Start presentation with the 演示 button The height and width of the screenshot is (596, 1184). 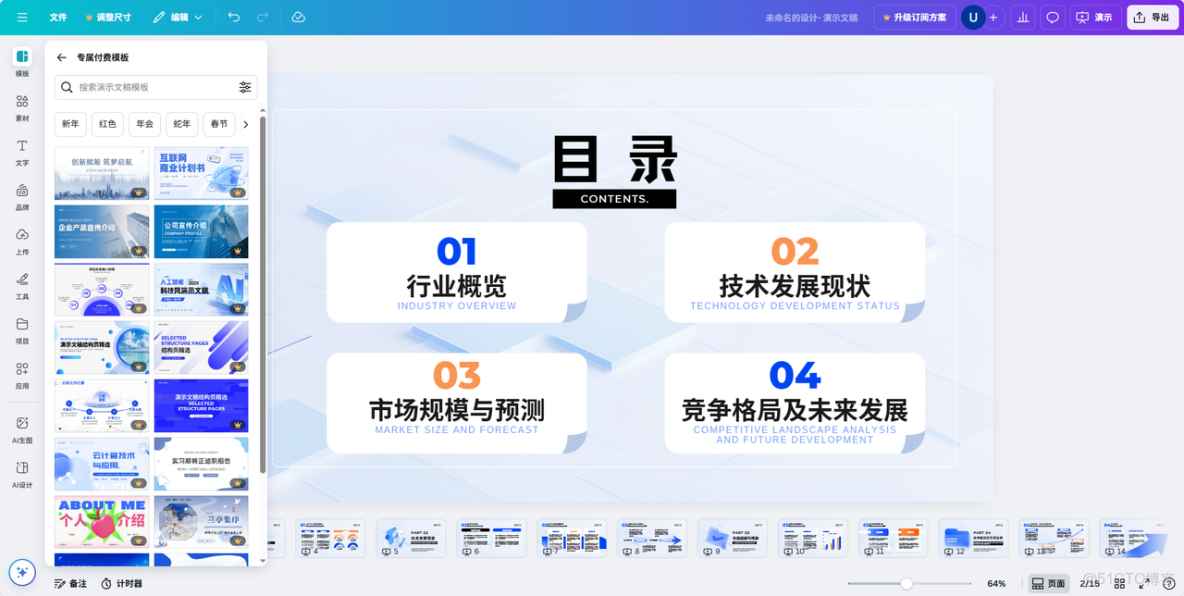(x=1094, y=17)
